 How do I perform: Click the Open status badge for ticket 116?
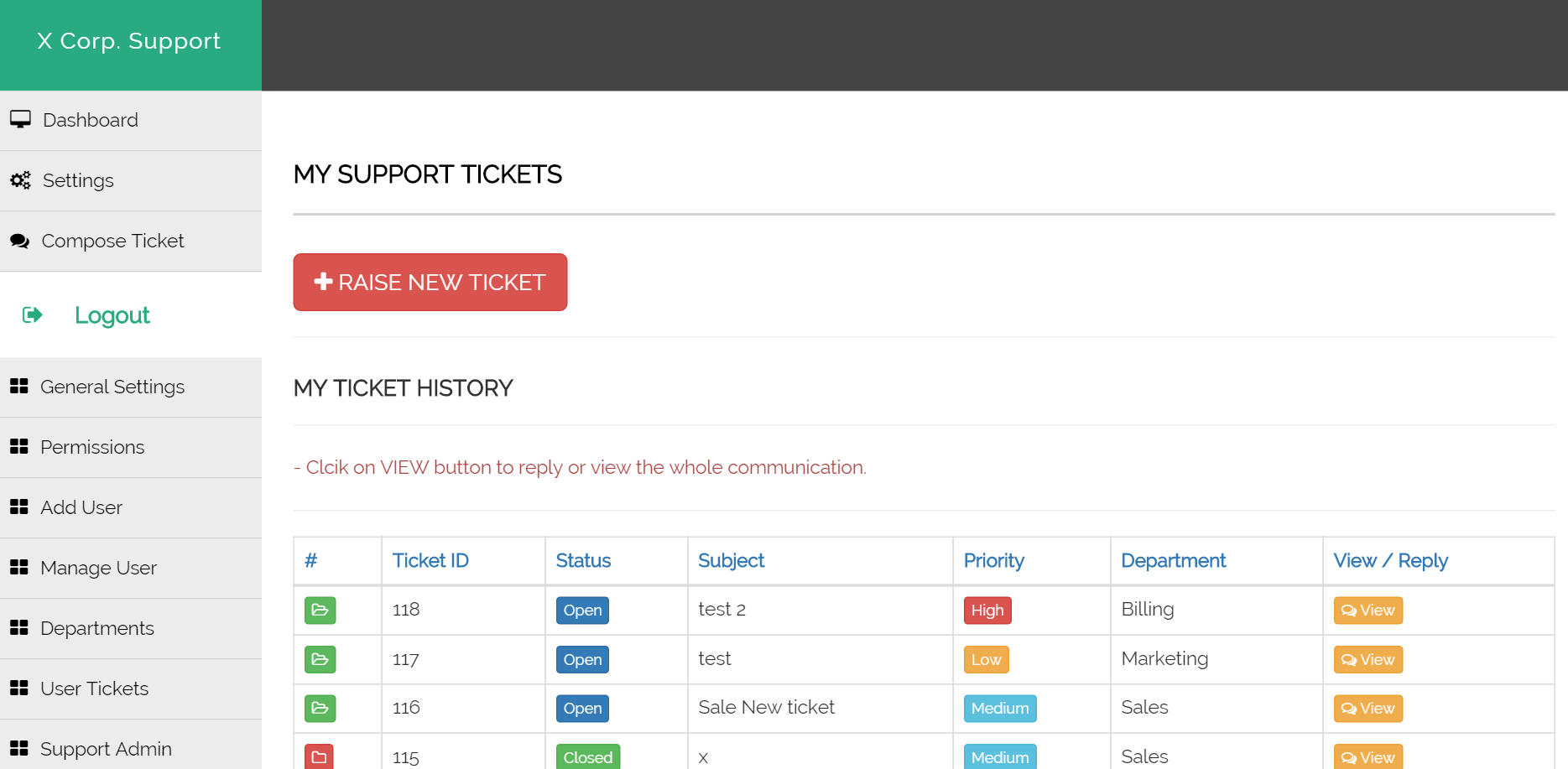click(x=582, y=709)
